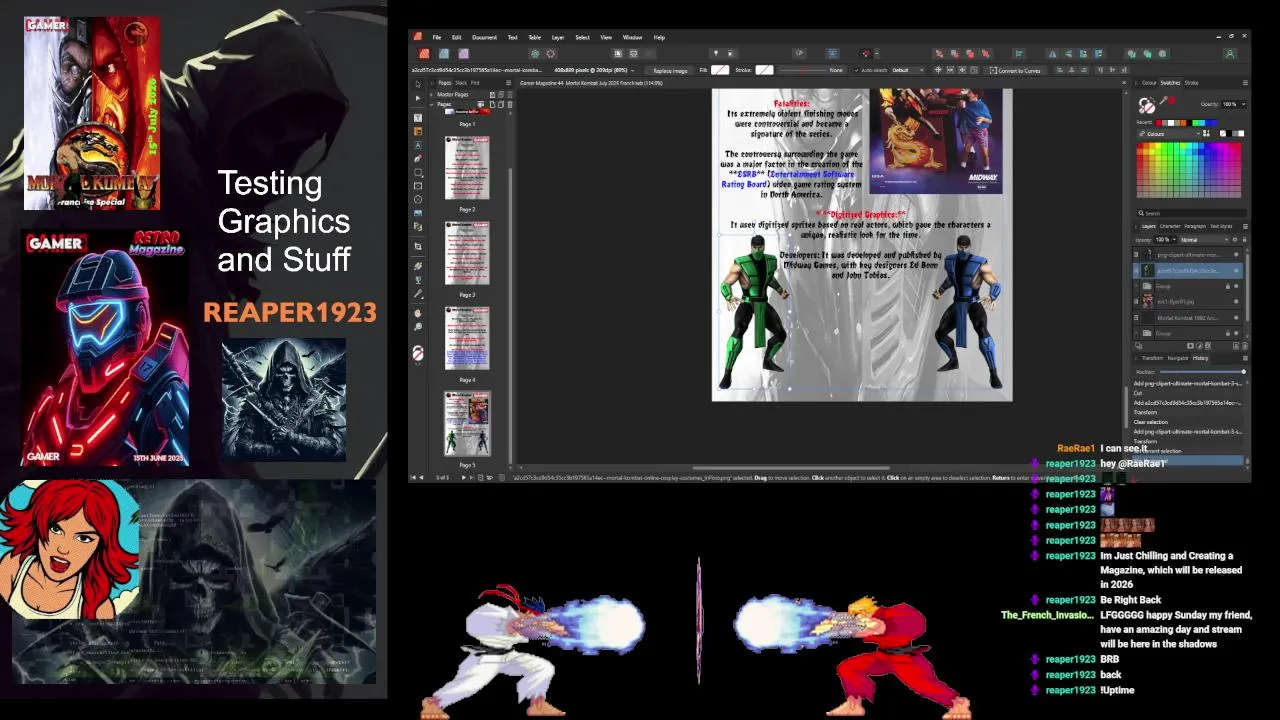Select the Rectangle shape tool
The width and height of the screenshot is (1280, 720).
[x=418, y=172]
